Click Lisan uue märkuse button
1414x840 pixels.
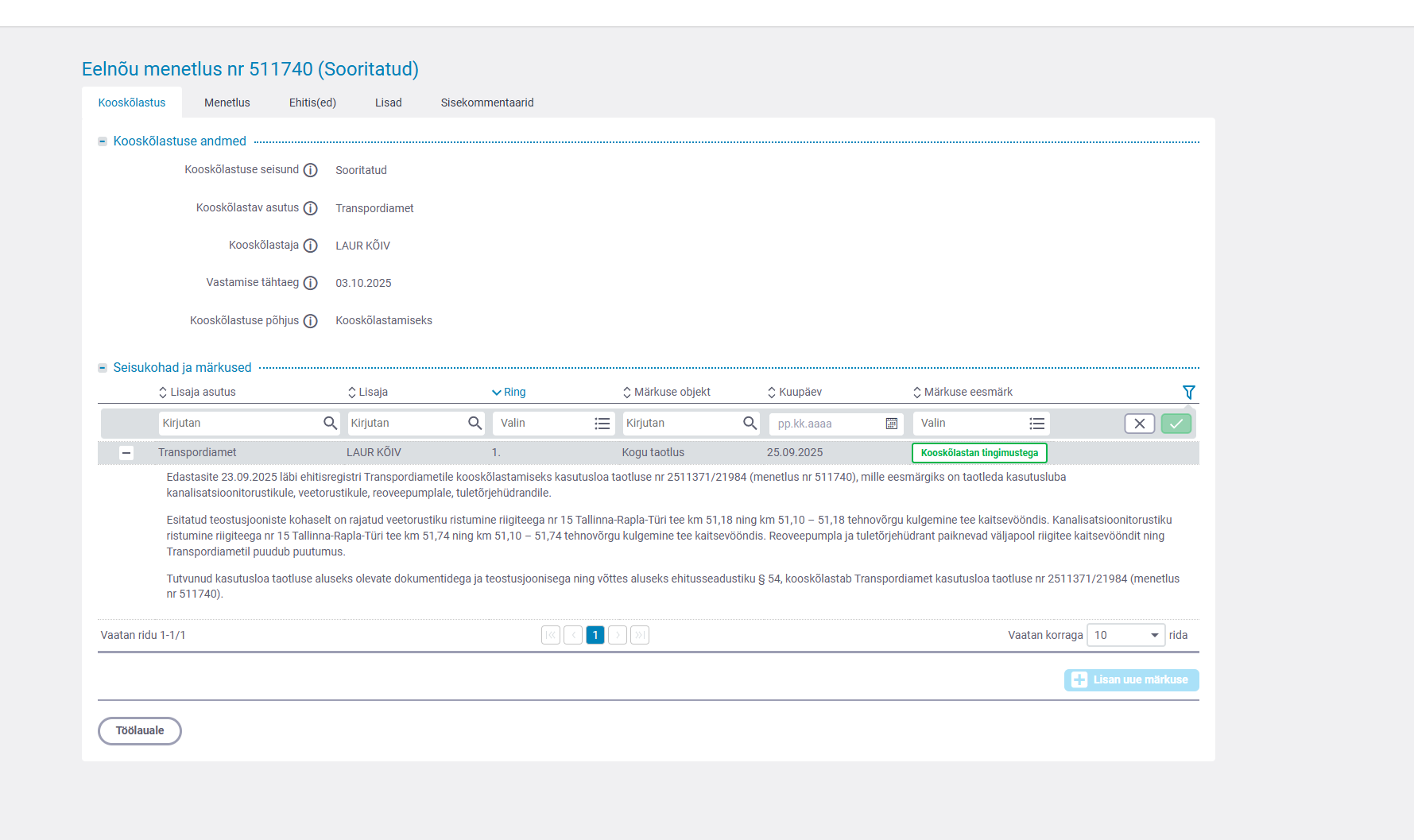[x=1131, y=680]
